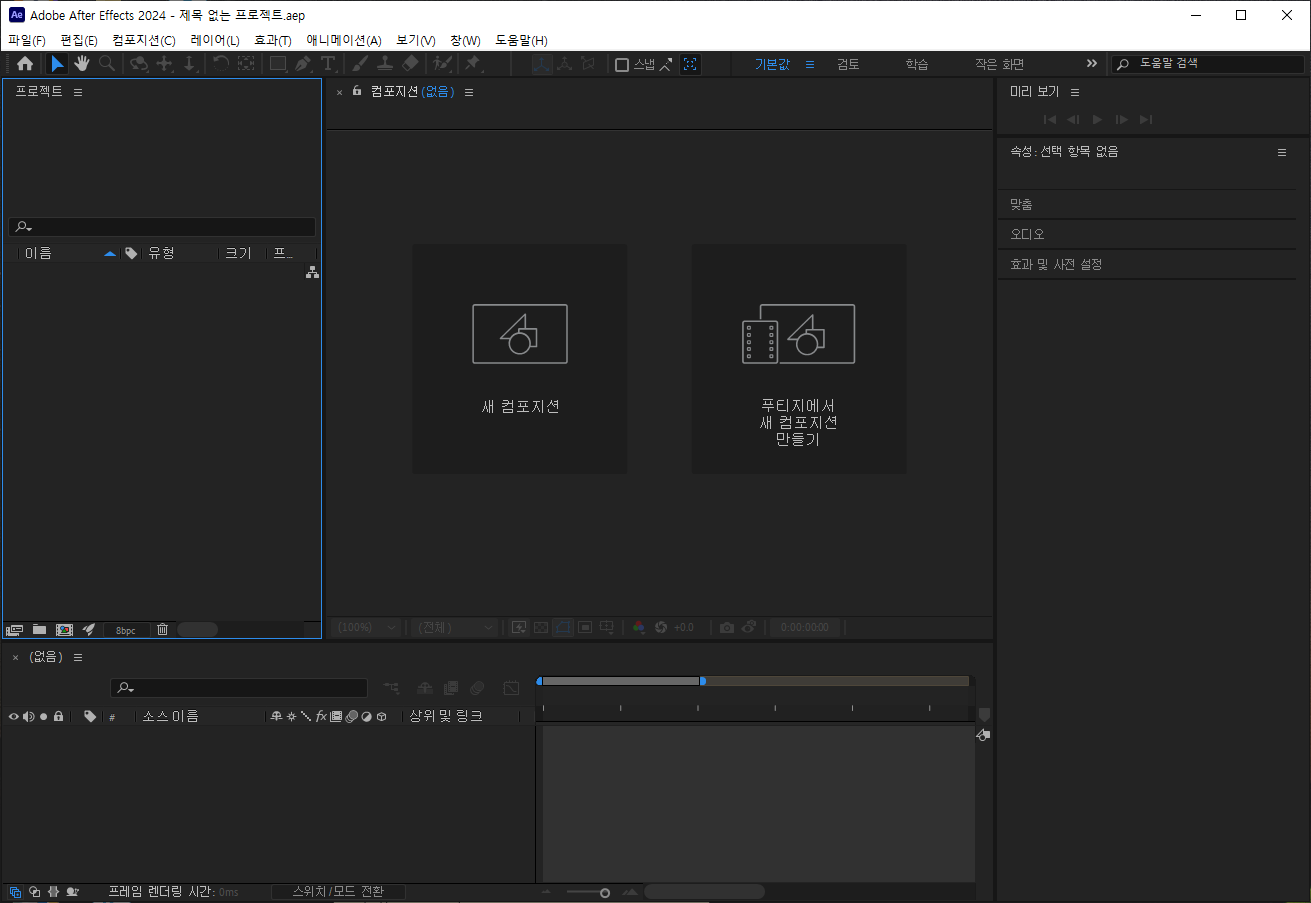
Task: Click the view axis mode icon
Action: (588, 64)
